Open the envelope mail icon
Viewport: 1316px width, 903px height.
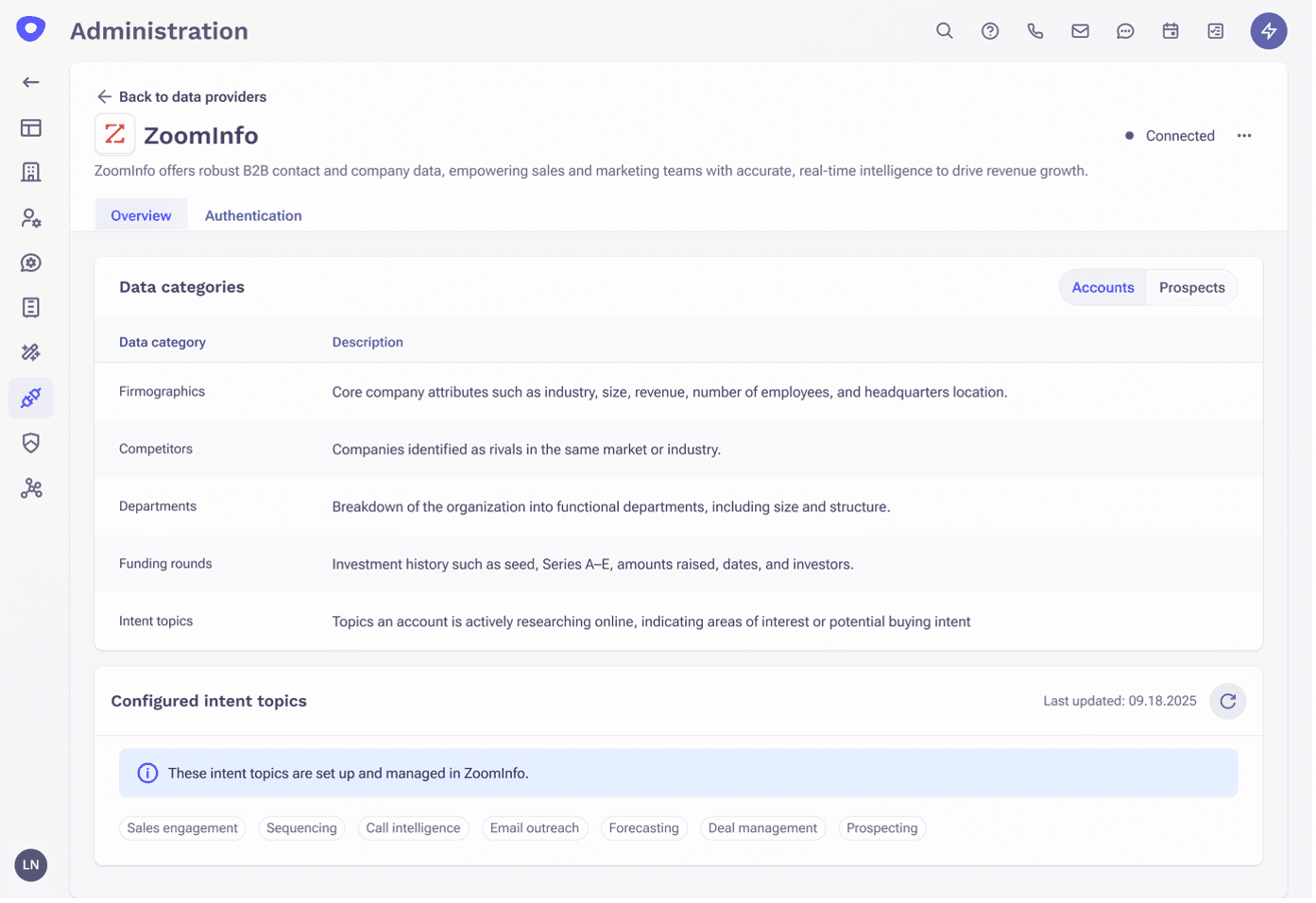coord(1080,30)
